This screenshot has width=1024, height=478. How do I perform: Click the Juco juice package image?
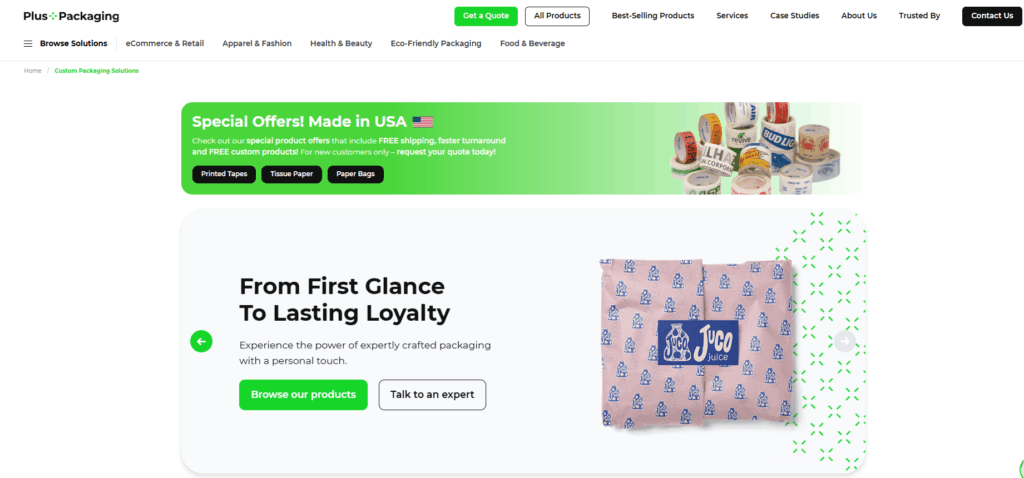(697, 345)
